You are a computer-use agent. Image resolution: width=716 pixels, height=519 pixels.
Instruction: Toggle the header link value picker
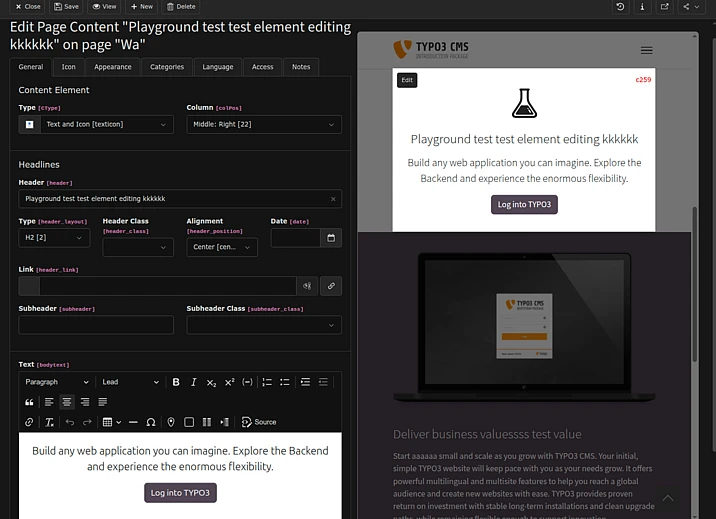(x=308, y=286)
